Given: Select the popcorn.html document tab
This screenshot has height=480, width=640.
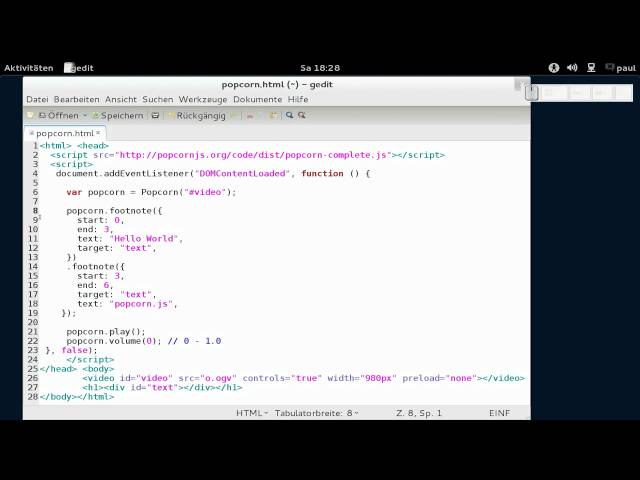Looking at the screenshot, I should pyautogui.click(x=64, y=133).
